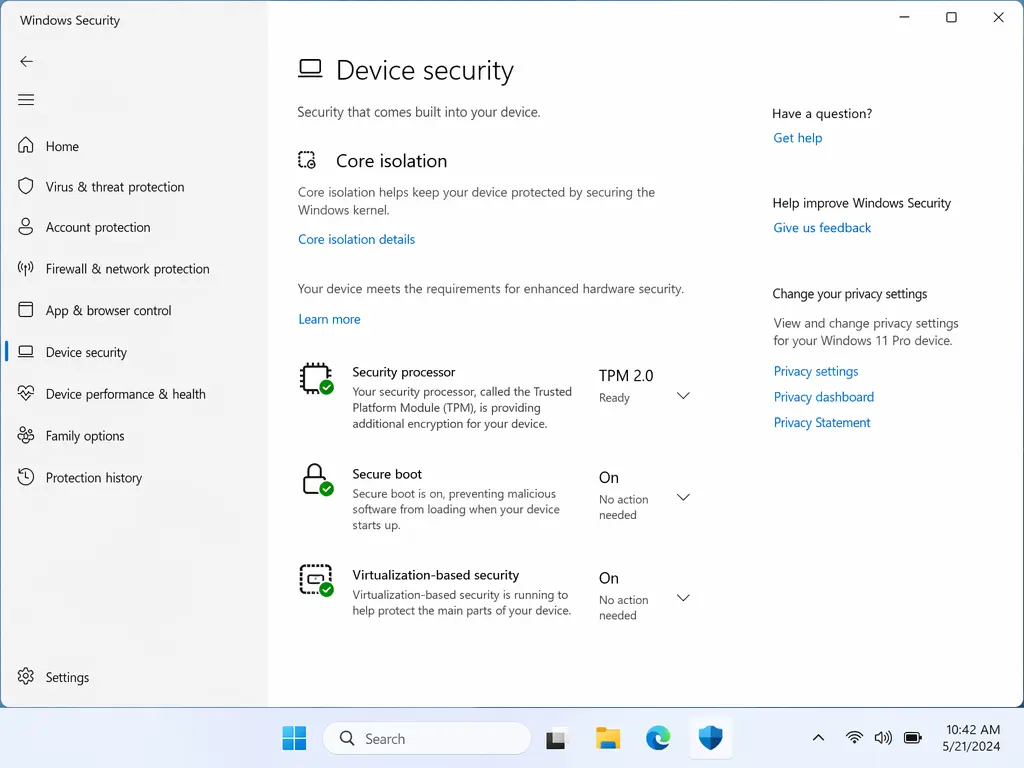Click the Family options people icon

tap(25, 435)
